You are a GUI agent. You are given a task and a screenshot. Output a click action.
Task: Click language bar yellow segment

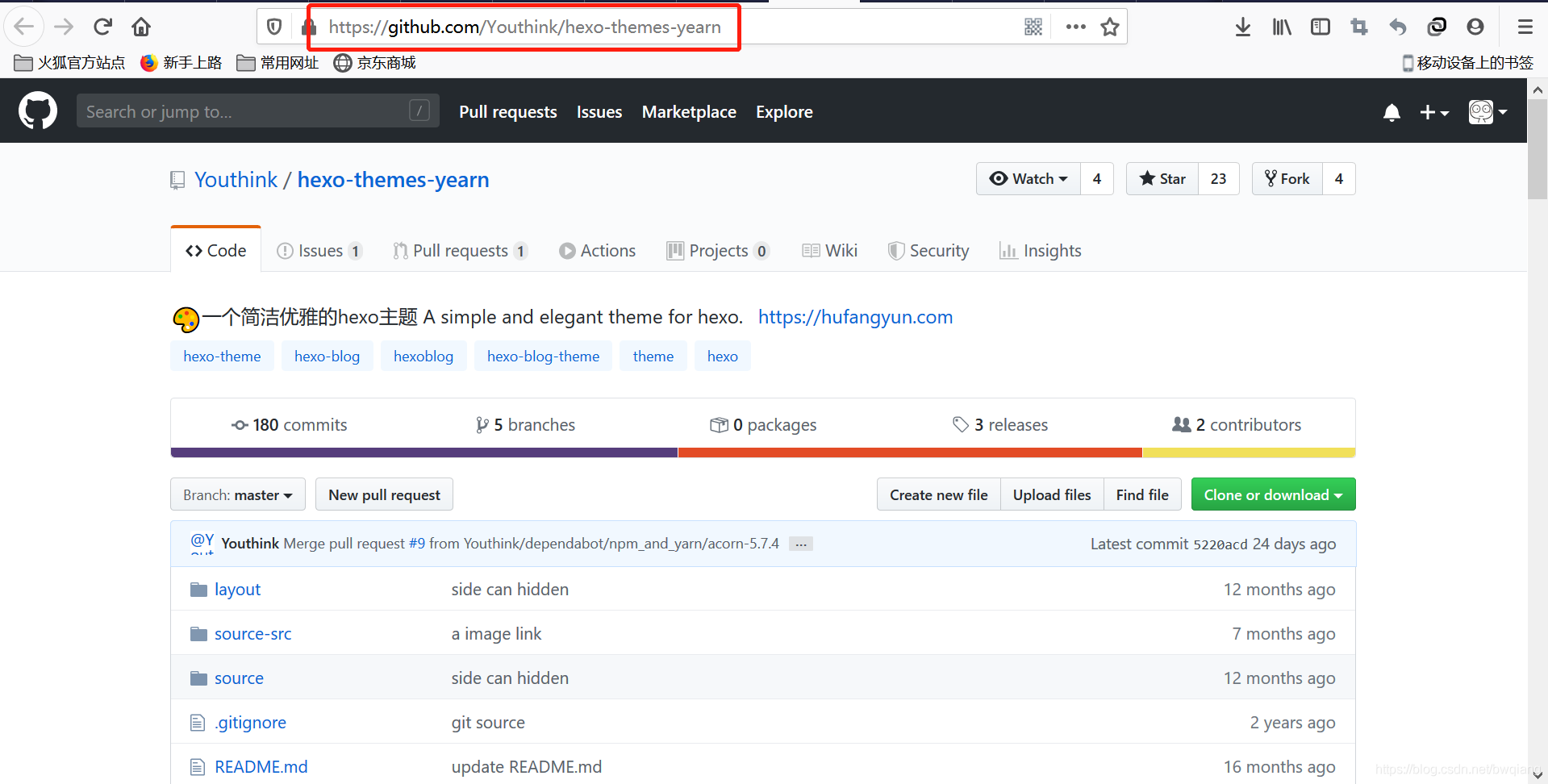coord(1249,452)
